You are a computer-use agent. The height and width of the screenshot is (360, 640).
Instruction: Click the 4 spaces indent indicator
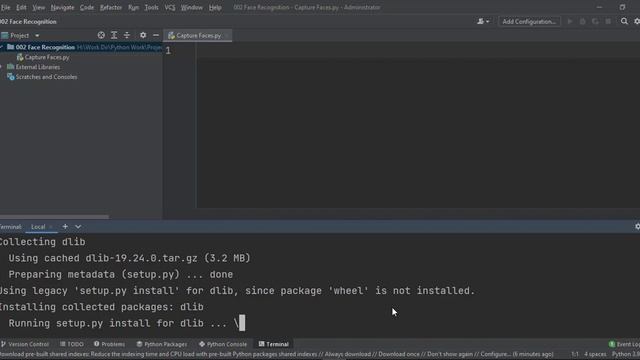tap(595, 354)
